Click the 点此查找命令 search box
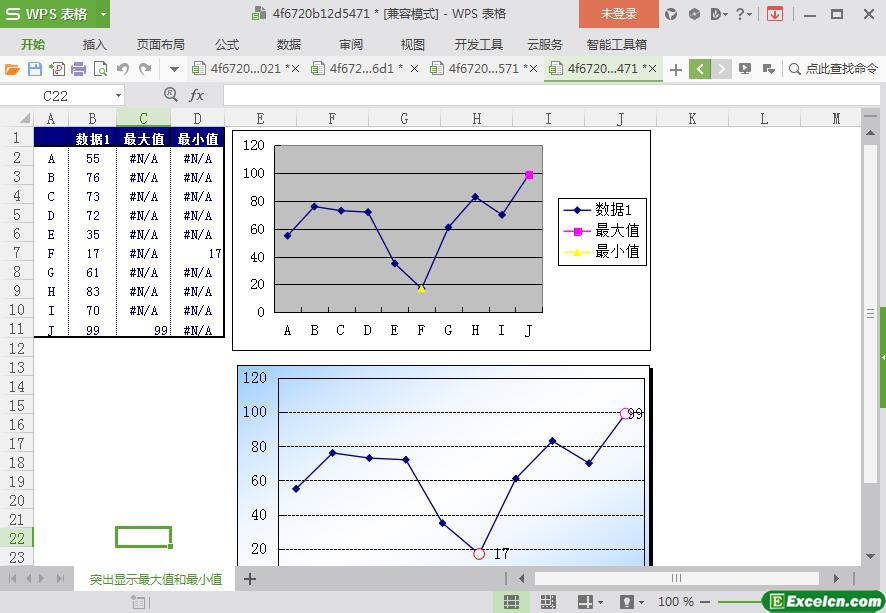This screenshot has width=886, height=613. [x=833, y=69]
